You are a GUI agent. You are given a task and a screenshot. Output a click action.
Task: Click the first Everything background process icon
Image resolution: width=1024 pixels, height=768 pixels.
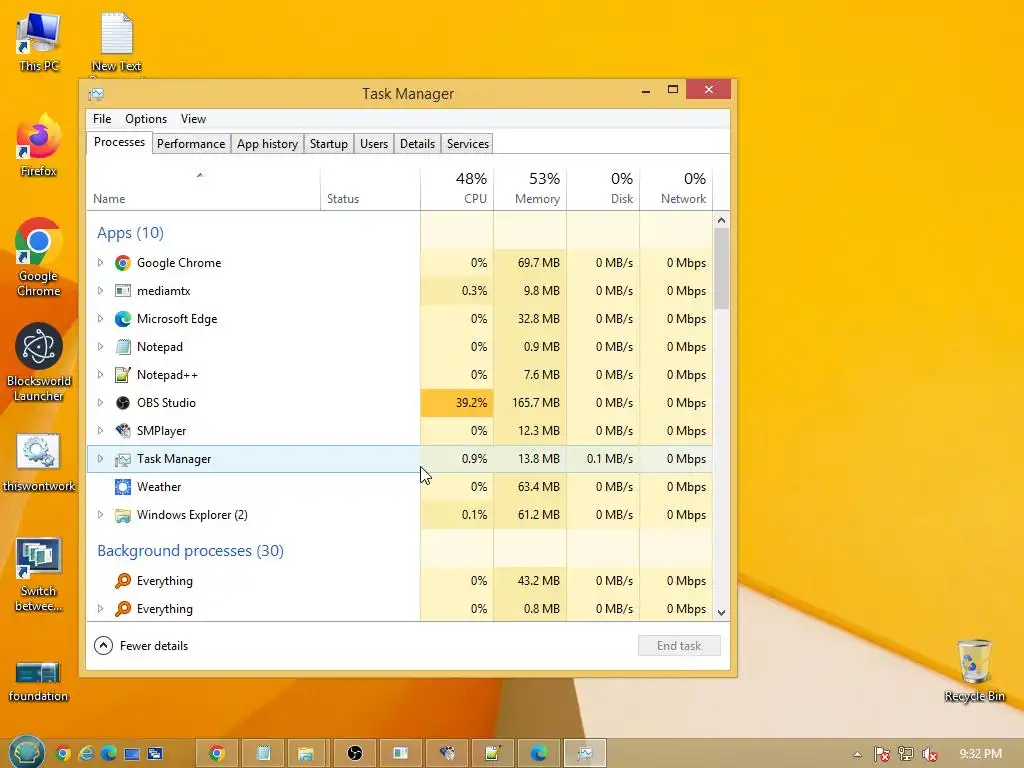[x=122, y=581]
